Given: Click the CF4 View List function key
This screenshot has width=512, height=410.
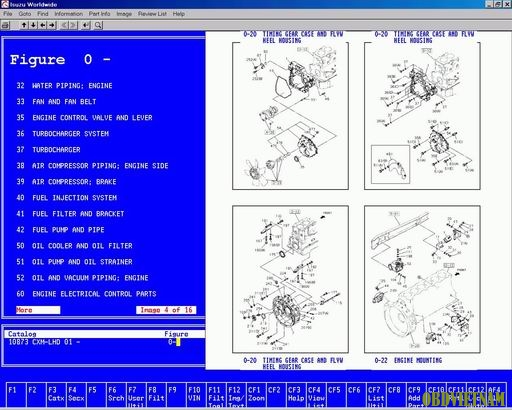Looking at the screenshot, I should point(316,395).
